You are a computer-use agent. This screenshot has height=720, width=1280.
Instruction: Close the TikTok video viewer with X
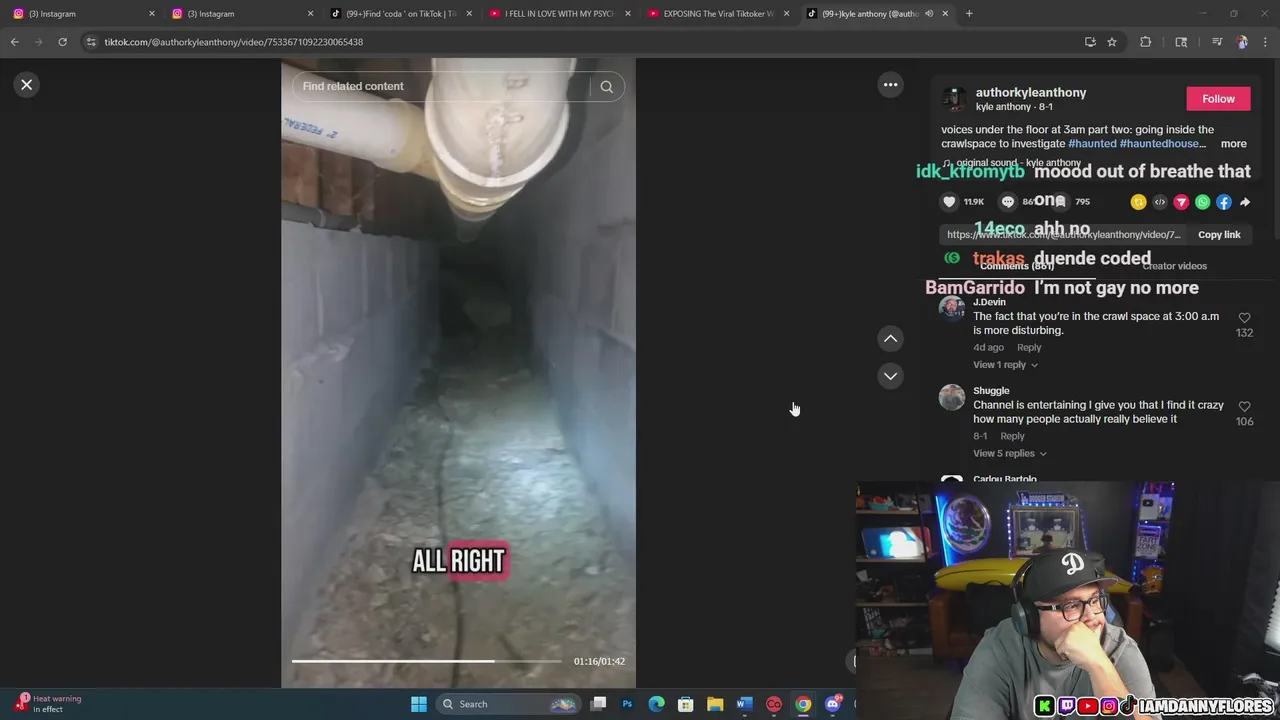pyautogui.click(x=27, y=85)
